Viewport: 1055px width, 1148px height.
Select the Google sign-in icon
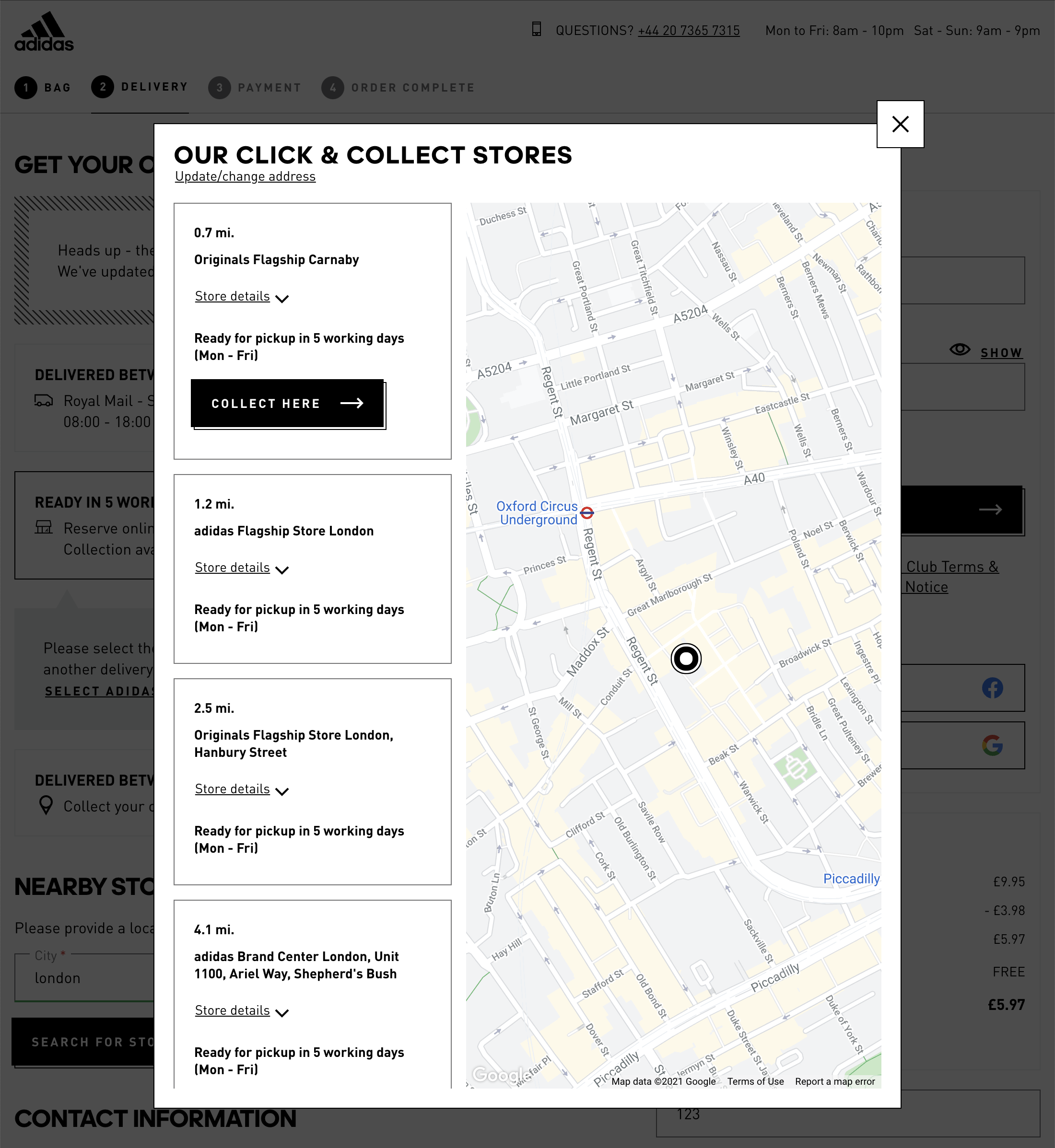pyautogui.click(x=993, y=745)
